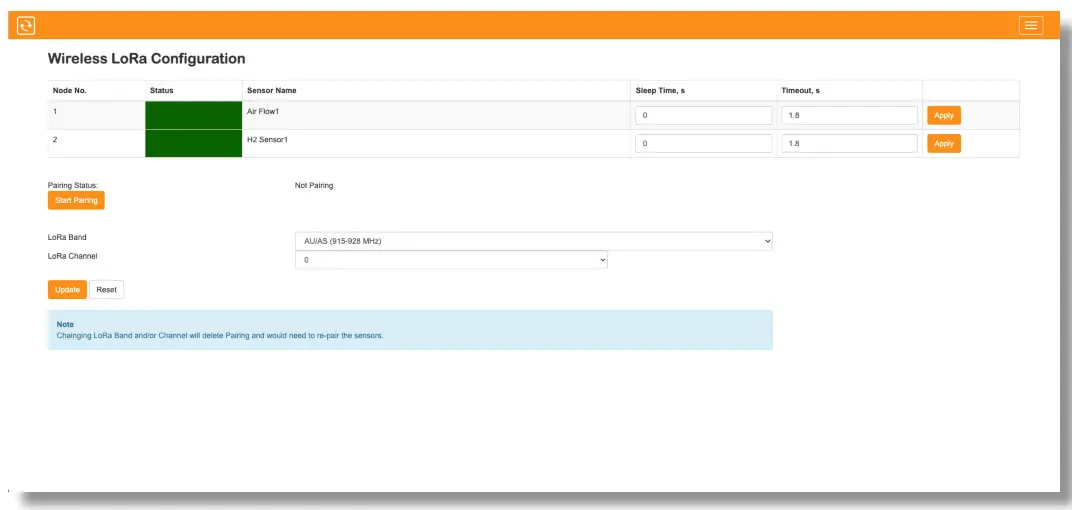Image resolution: width=1072 pixels, height=510 pixels.
Task: Focus the Sleep Time field for H2 Sensor1
Action: [x=703, y=144]
